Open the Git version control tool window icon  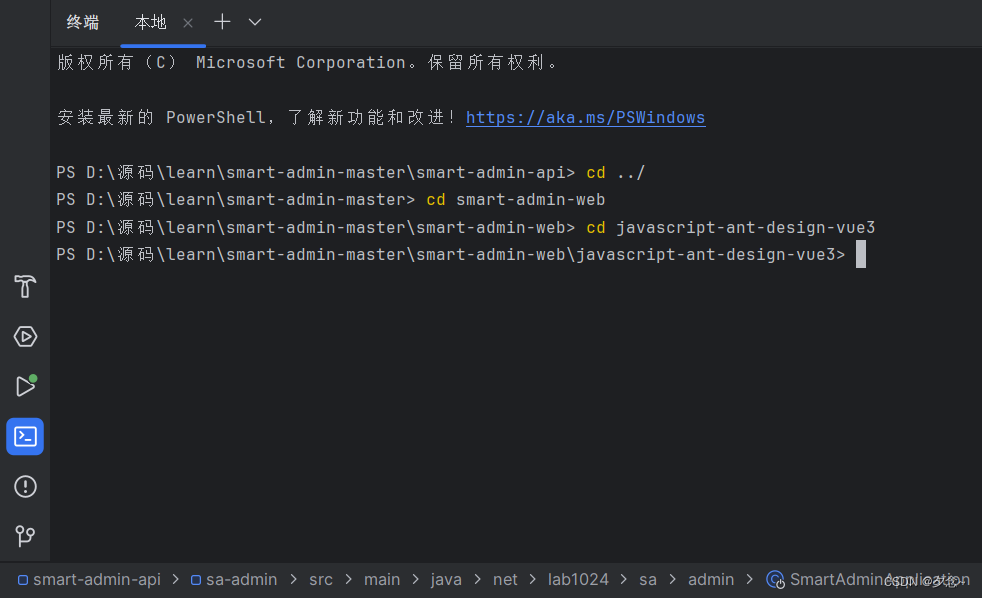[x=25, y=538]
